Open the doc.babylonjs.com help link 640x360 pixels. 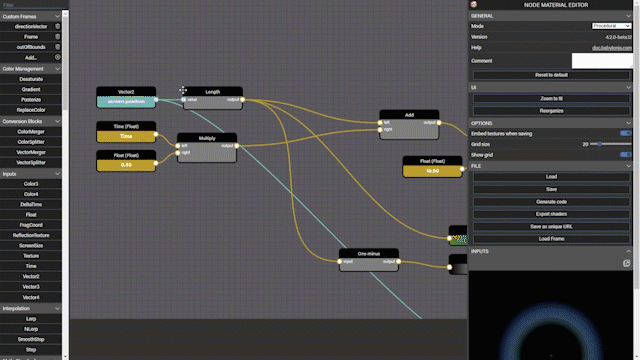click(x=611, y=48)
